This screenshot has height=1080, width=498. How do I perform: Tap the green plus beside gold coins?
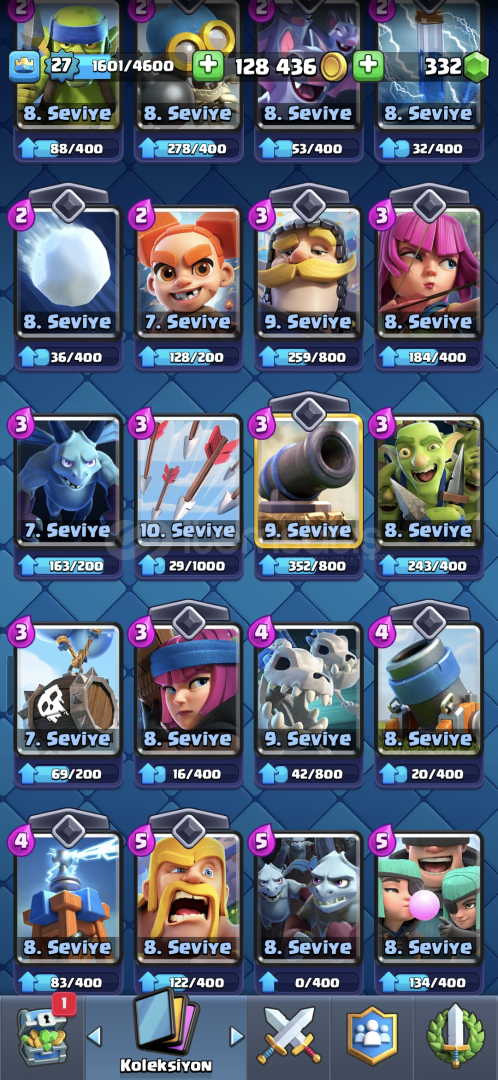[x=369, y=67]
